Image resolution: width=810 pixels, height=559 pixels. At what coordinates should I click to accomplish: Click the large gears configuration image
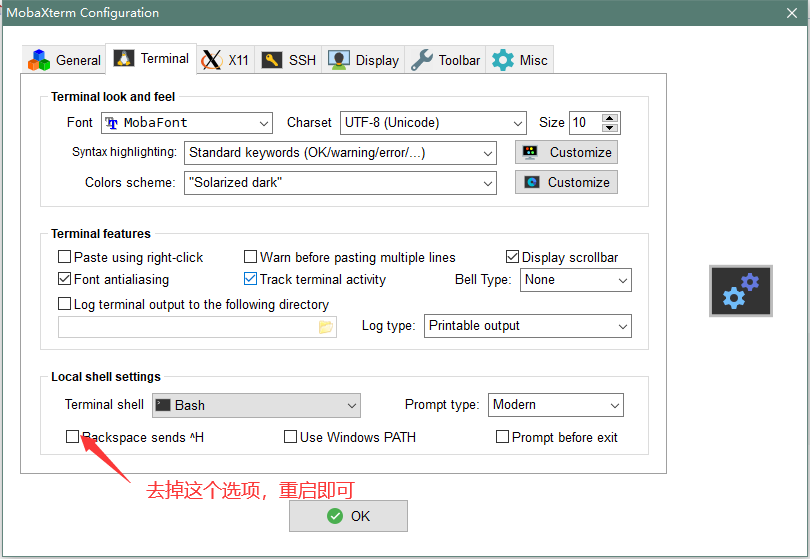tap(741, 291)
